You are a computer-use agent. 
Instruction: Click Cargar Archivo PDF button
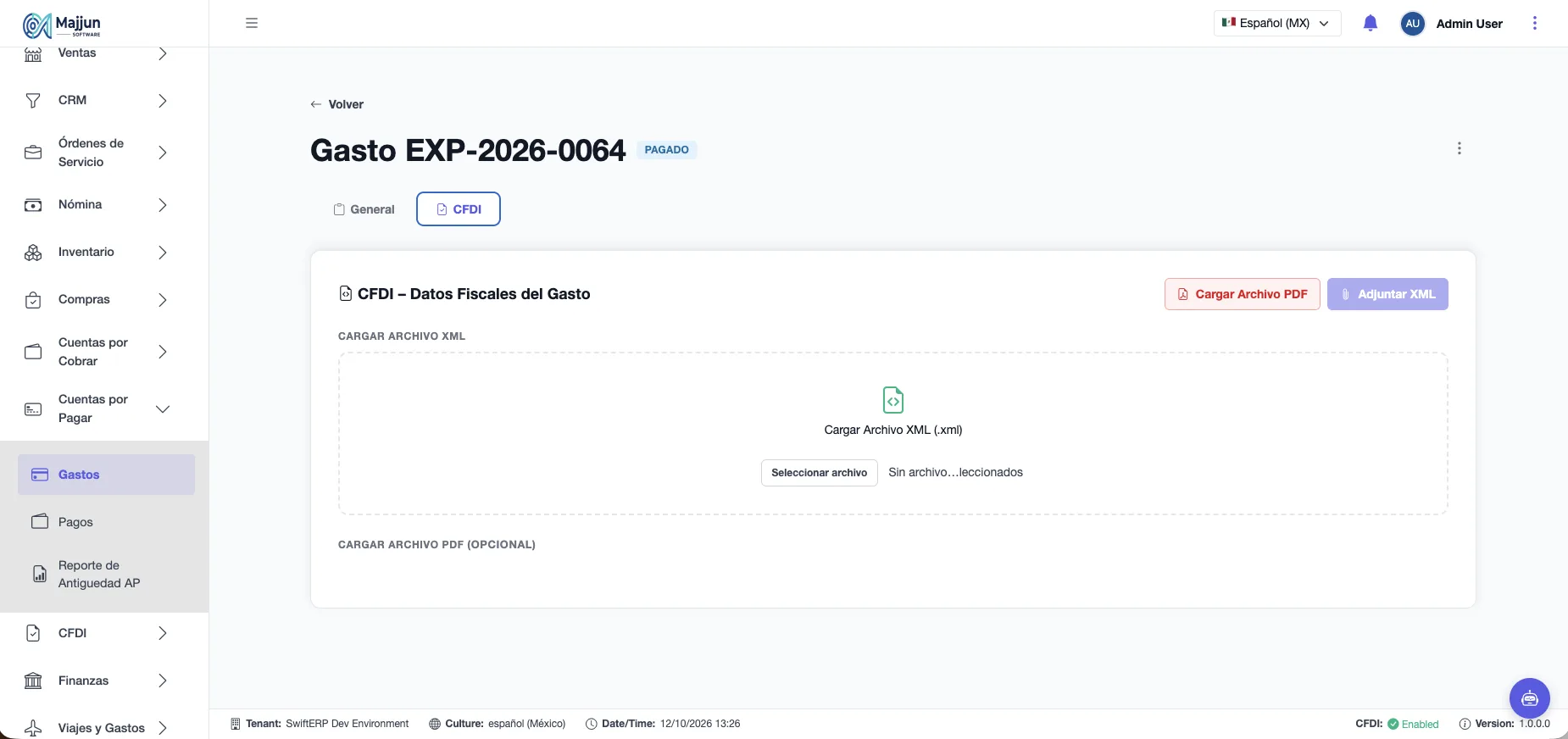click(x=1243, y=294)
